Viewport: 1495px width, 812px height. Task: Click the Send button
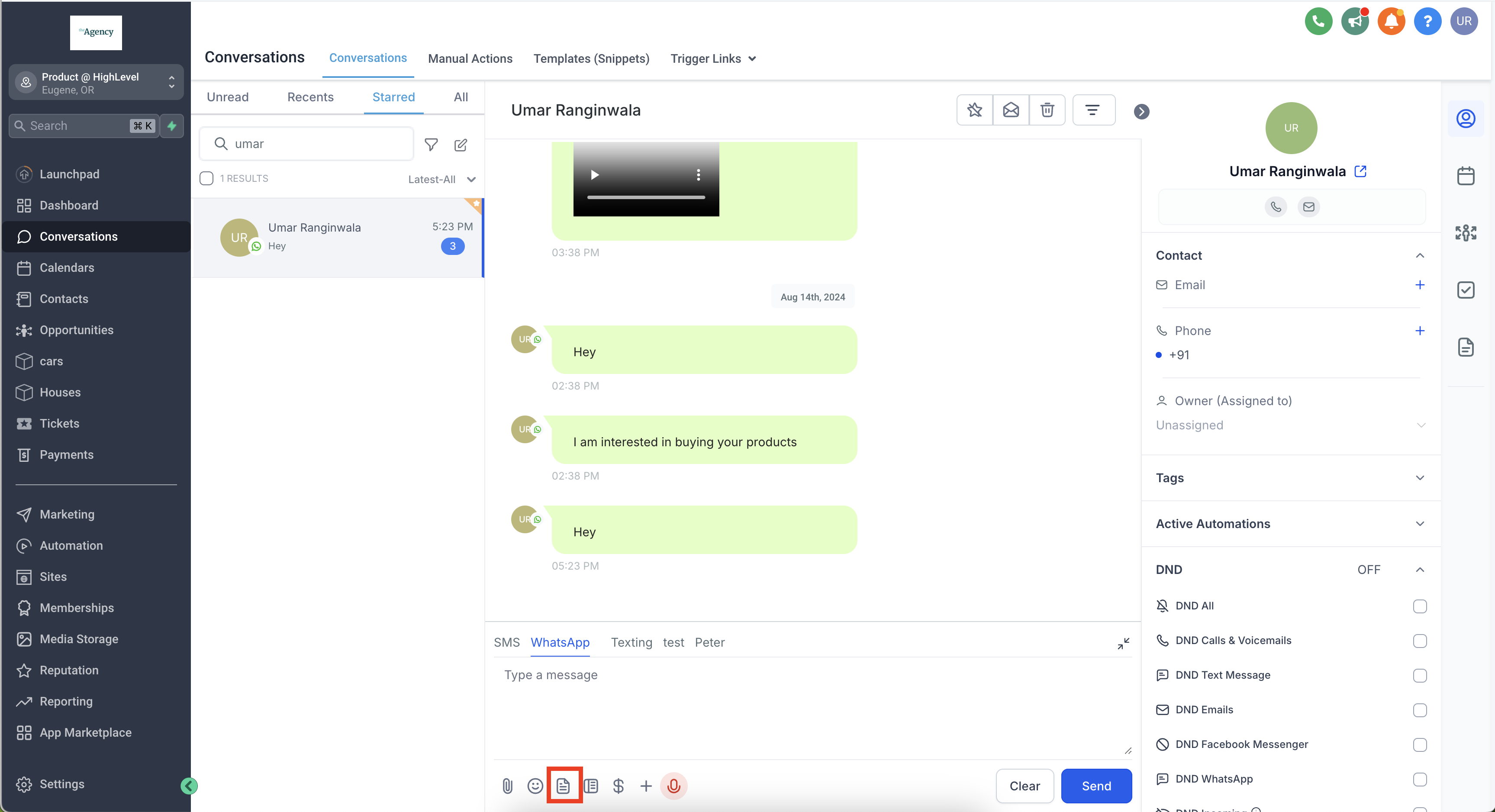(x=1096, y=785)
